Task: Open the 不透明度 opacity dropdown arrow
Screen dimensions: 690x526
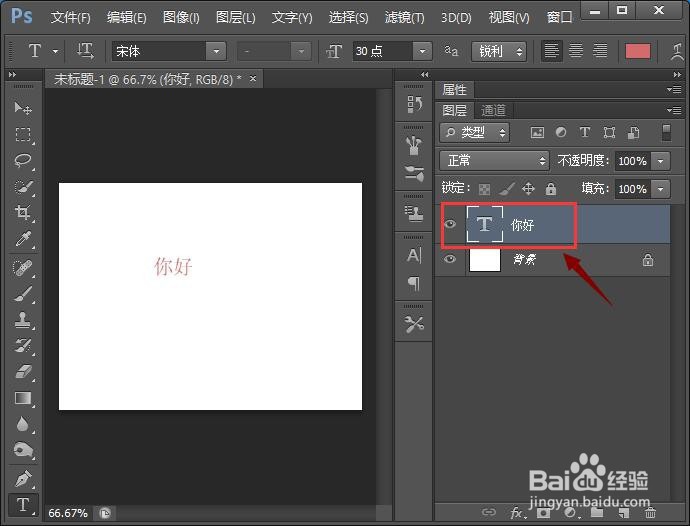Action: coord(661,161)
